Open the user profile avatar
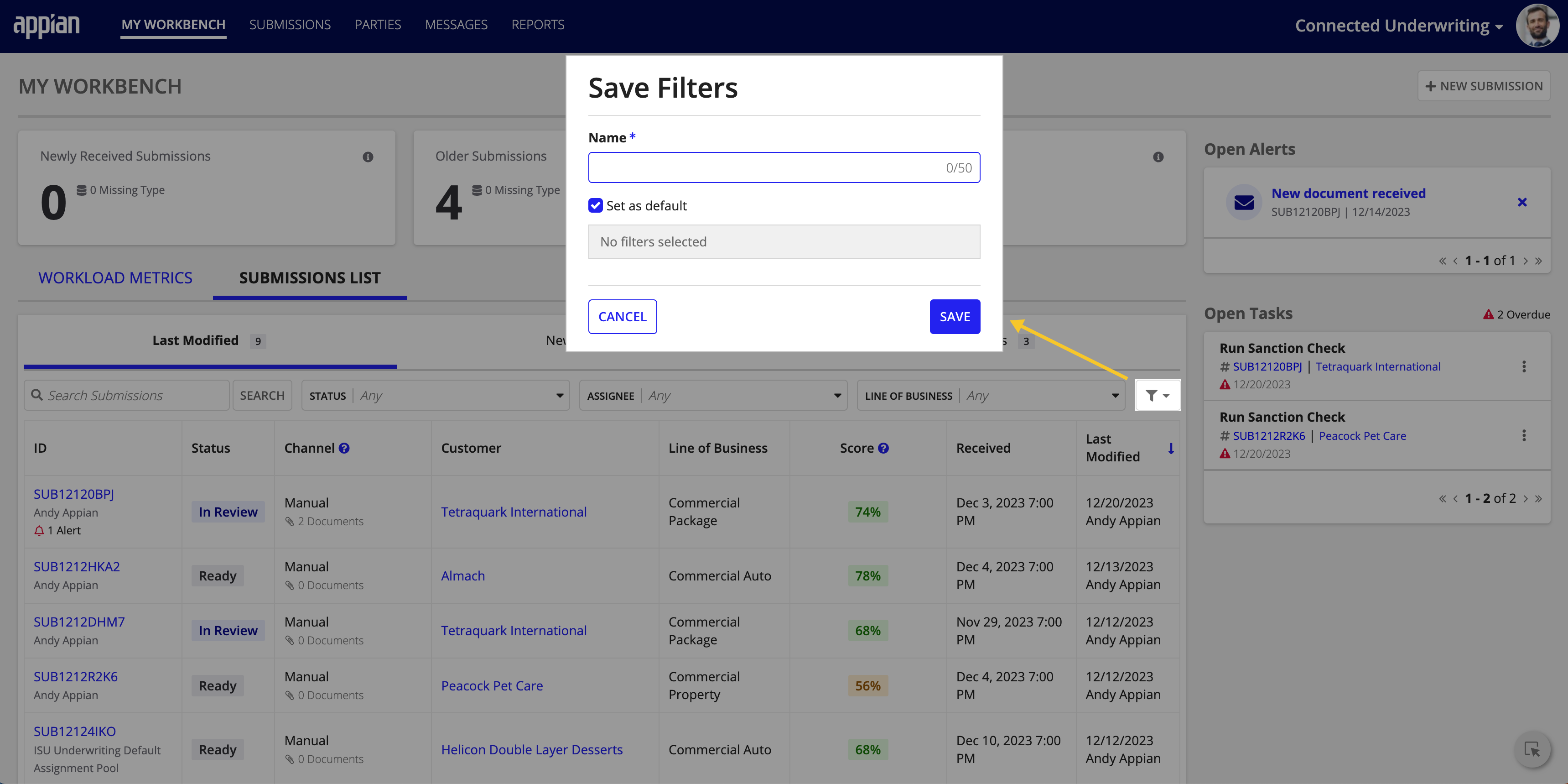The width and height of the screenshot is (1568, 784). (x=1537, y=26)
